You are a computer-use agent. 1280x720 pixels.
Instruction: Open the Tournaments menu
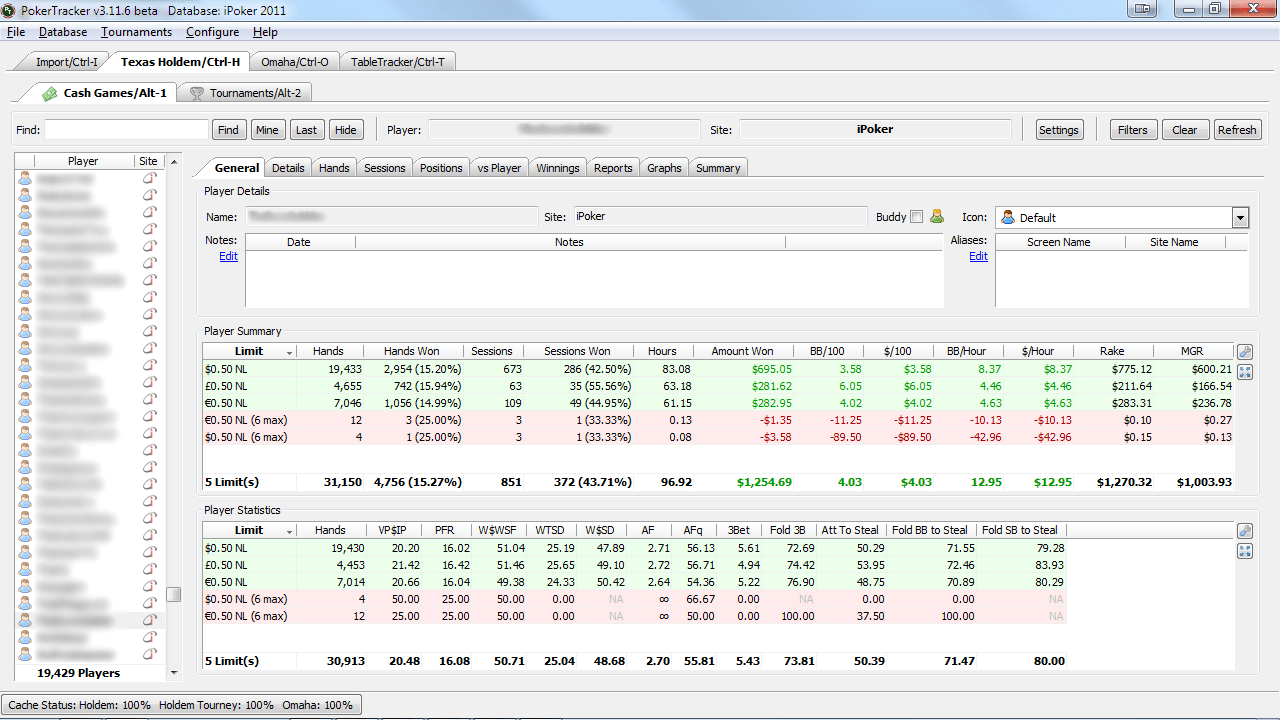[136, 32]
